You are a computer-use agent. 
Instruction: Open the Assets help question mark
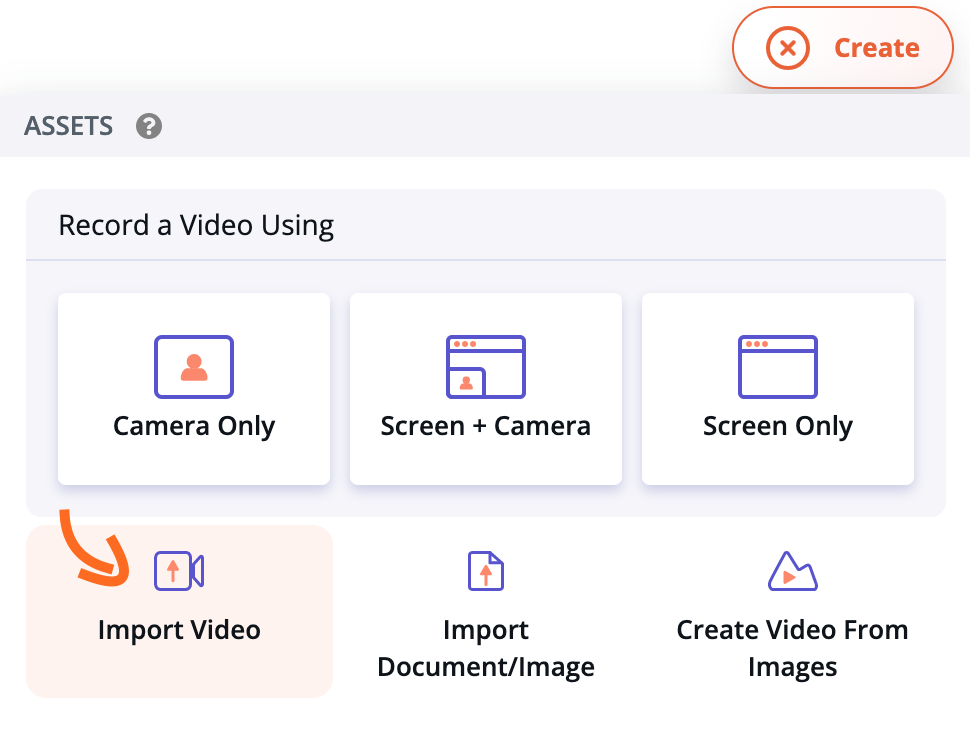coord(148,126)
